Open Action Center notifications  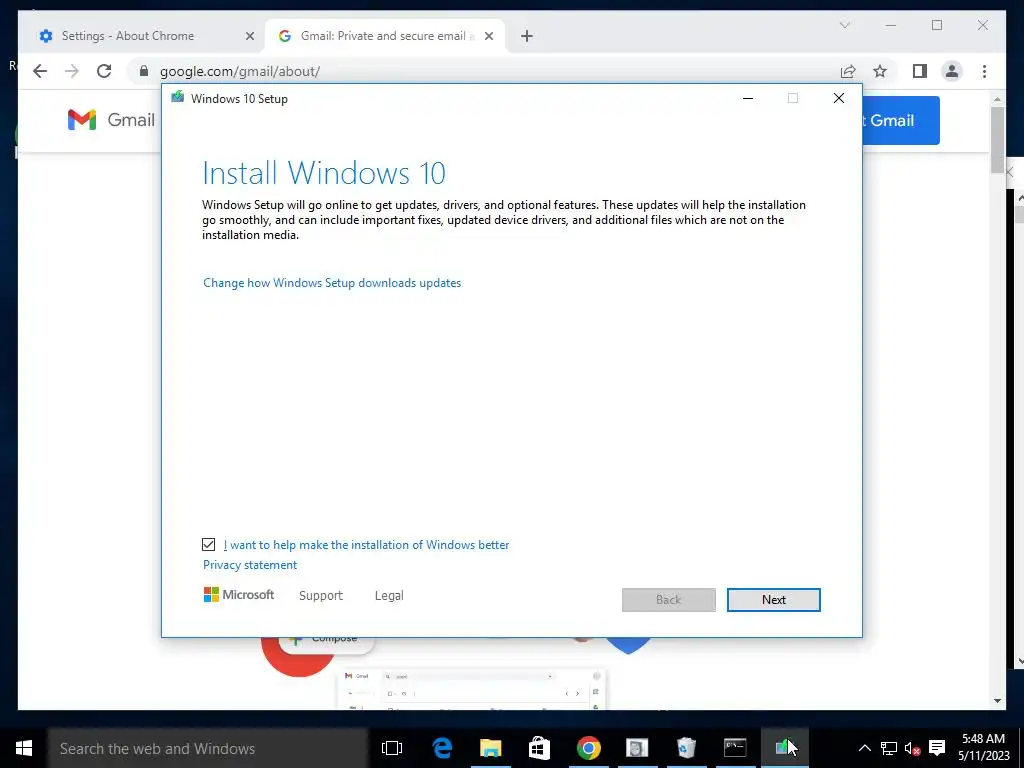(x=937, y=748)
